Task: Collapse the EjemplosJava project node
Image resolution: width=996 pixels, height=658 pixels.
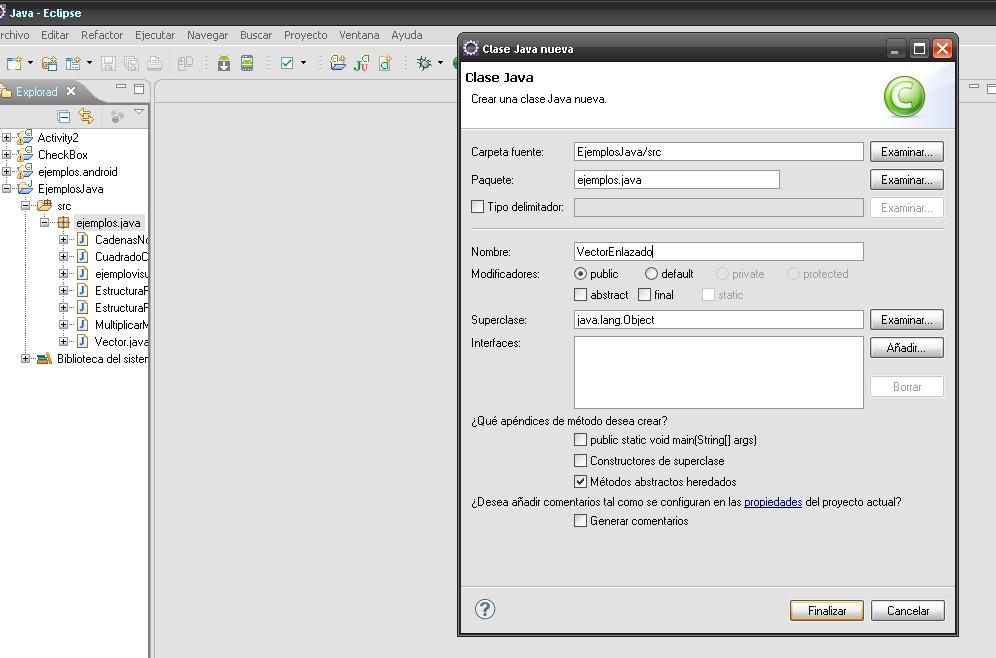Action: click(6, 189)
